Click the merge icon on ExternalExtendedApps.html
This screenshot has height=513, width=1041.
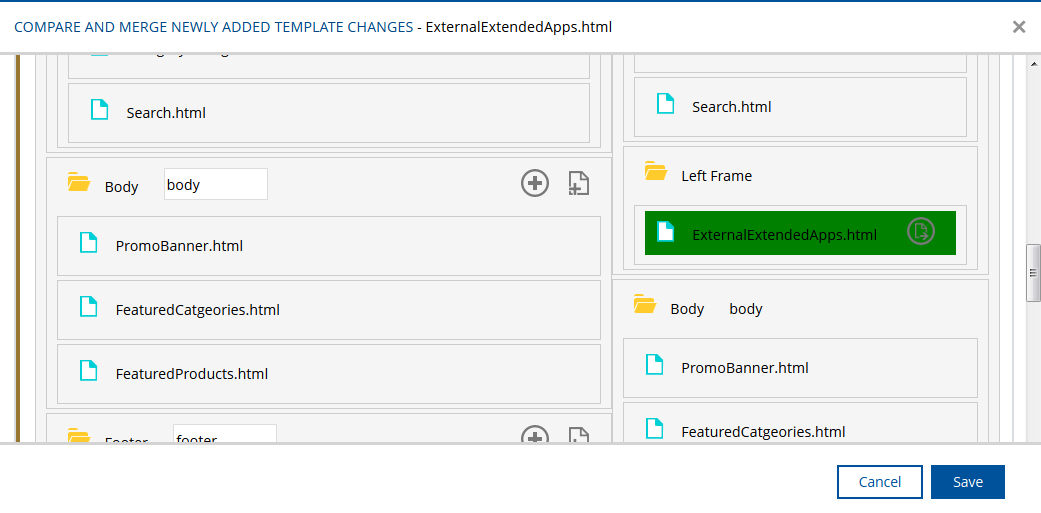(920, 232)
